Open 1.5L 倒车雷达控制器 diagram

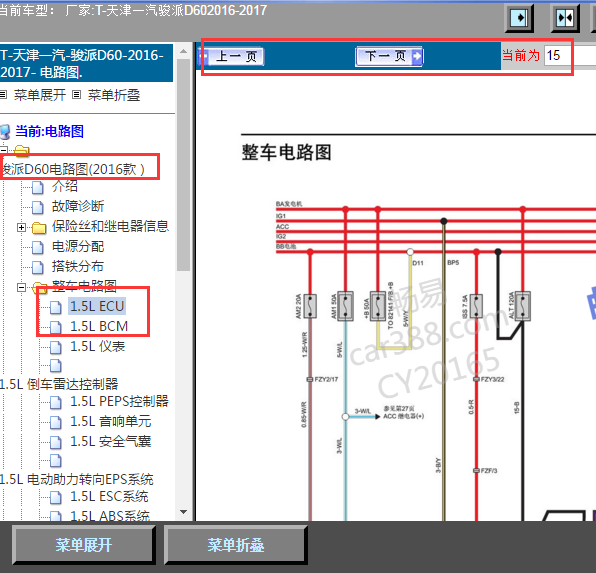(59, 384)
